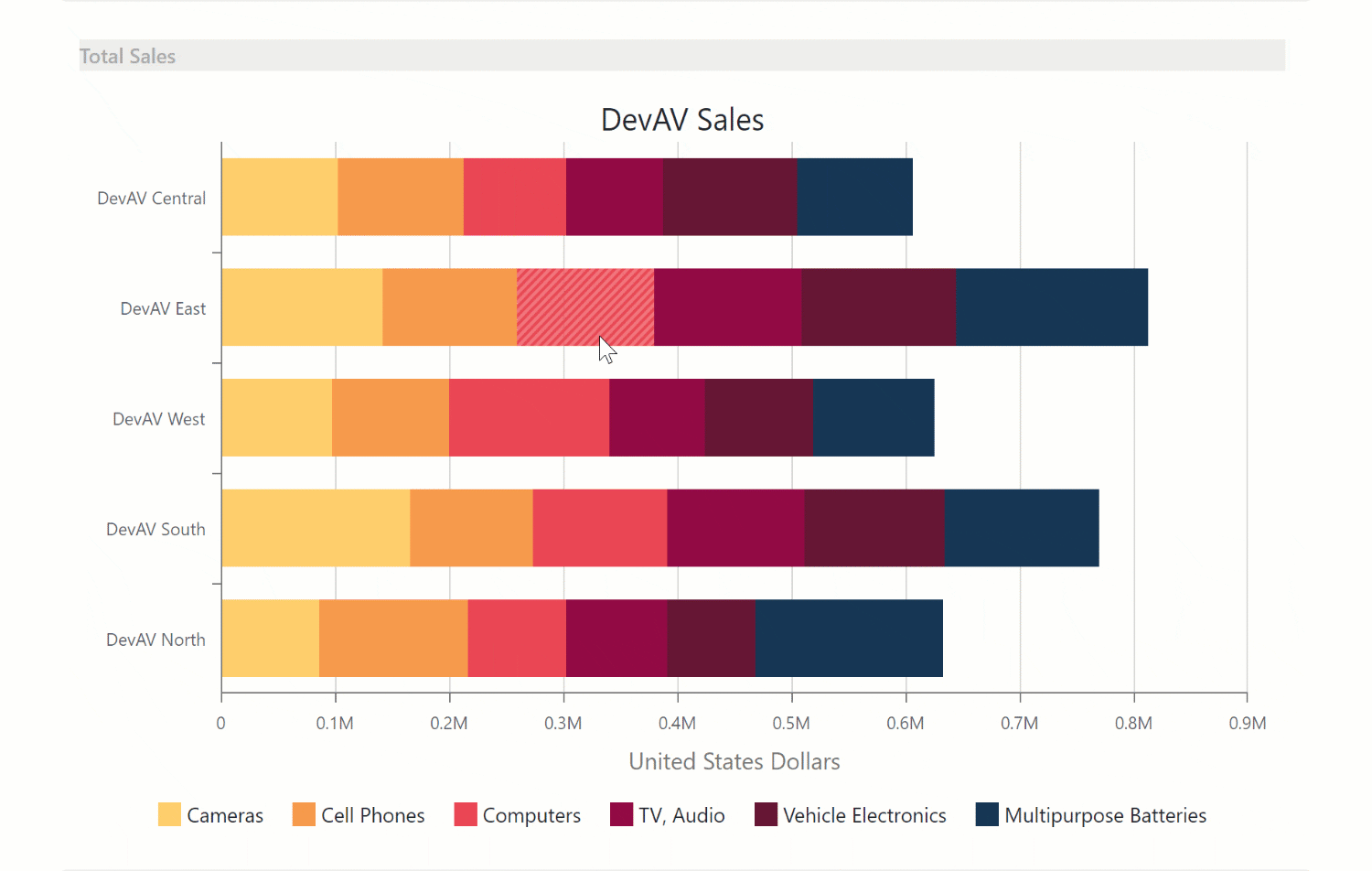Viewport: 1372px width, 871px height.
Task: Click the Computers legend color swatch
Action: pos(466,814)
